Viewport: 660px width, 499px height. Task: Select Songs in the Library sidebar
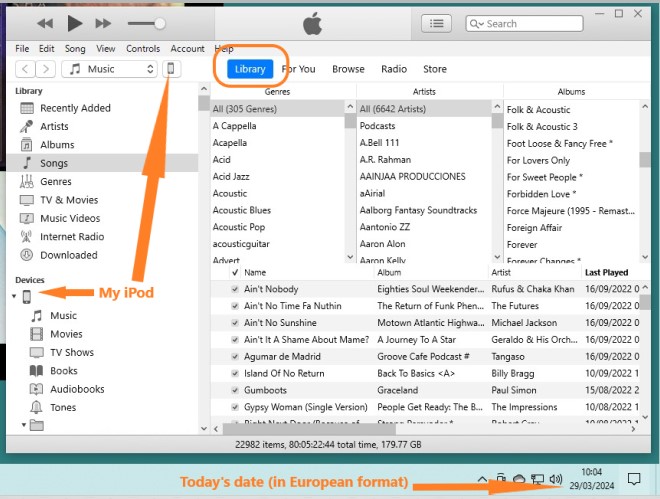click(102, 163)
